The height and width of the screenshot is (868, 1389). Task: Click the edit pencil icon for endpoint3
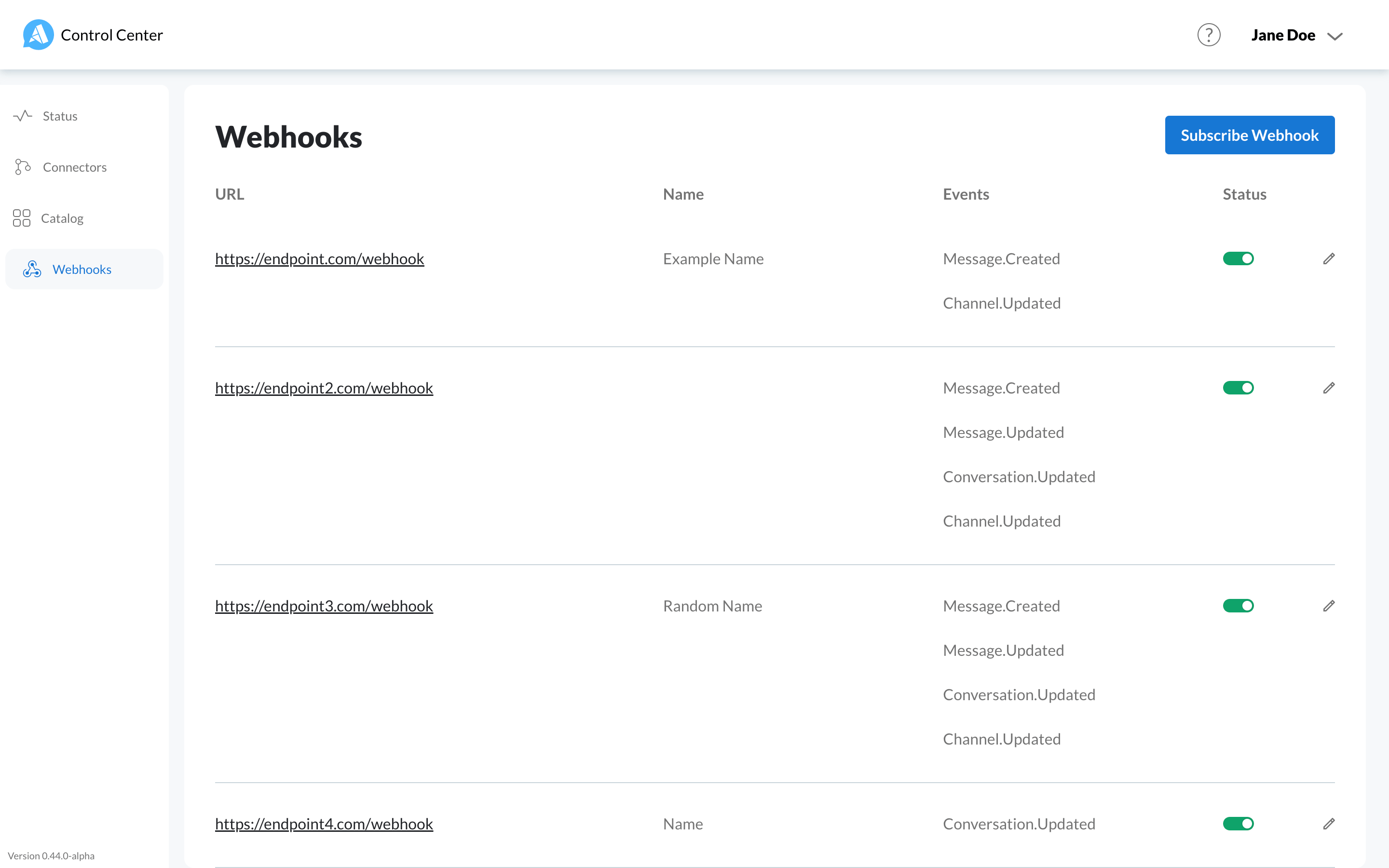coord(1327,605)
